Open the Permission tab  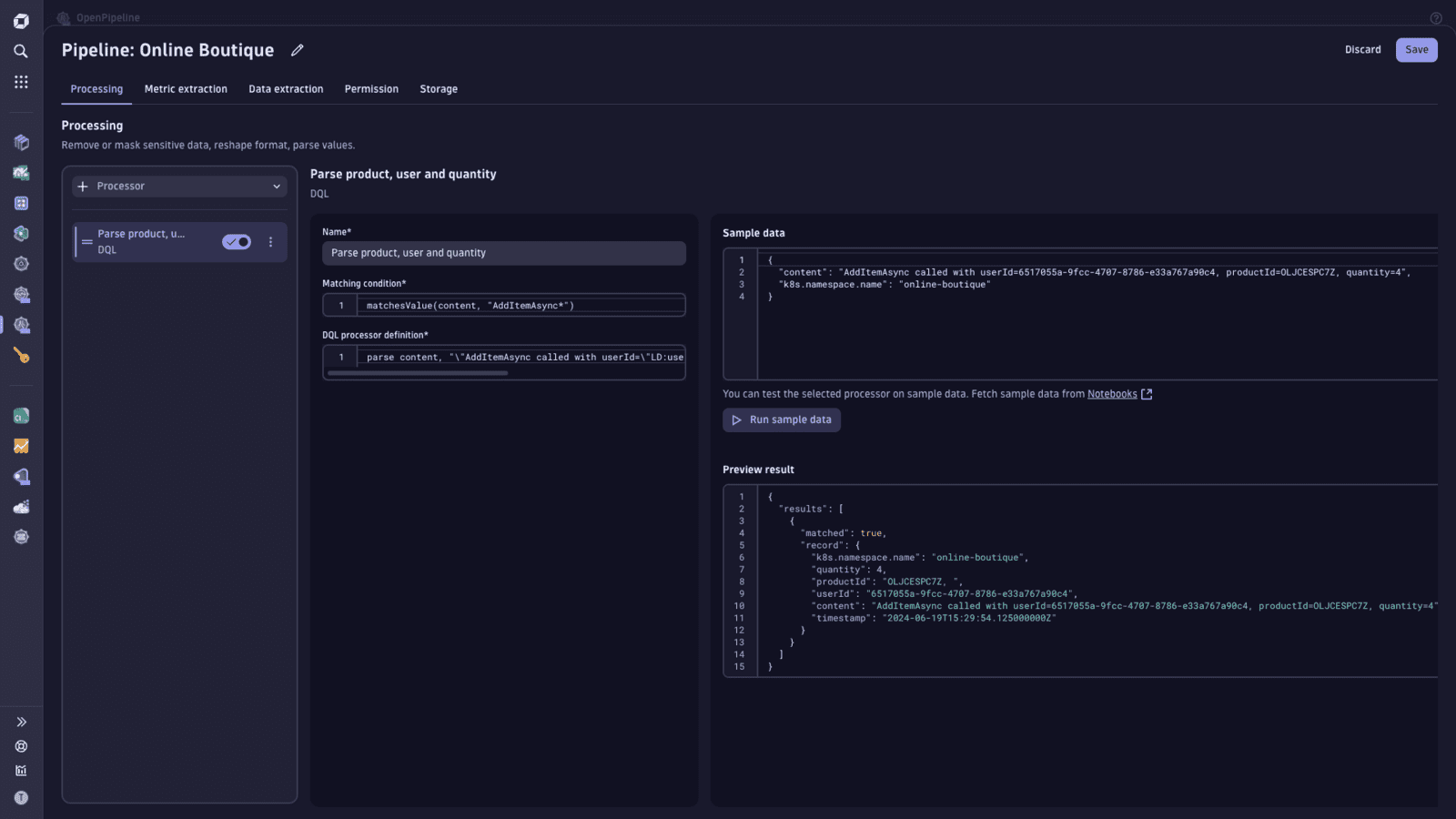coord(371,88)
